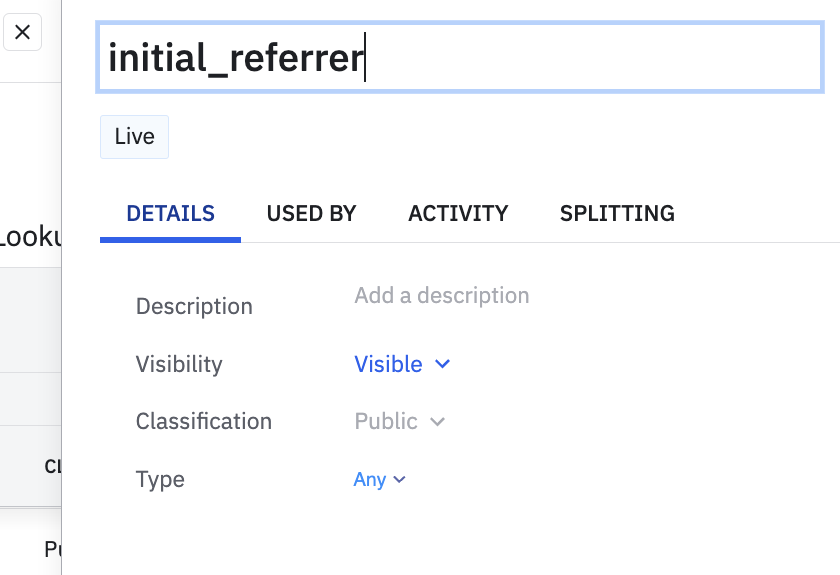Click the chevron next to Any
This screenshot has width=840, height=575.
point(400,479)
